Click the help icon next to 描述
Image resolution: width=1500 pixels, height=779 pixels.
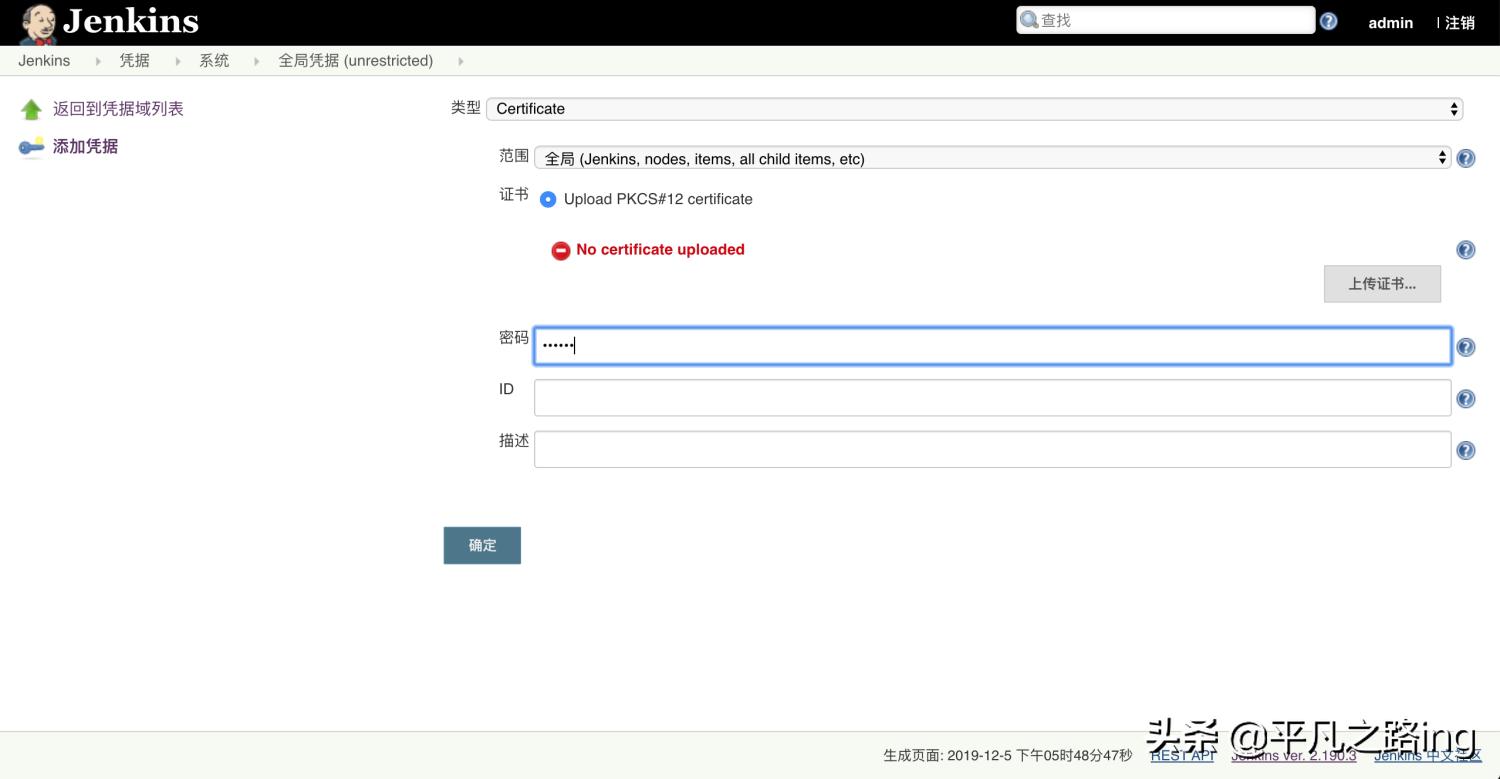tap(1465, 450)
